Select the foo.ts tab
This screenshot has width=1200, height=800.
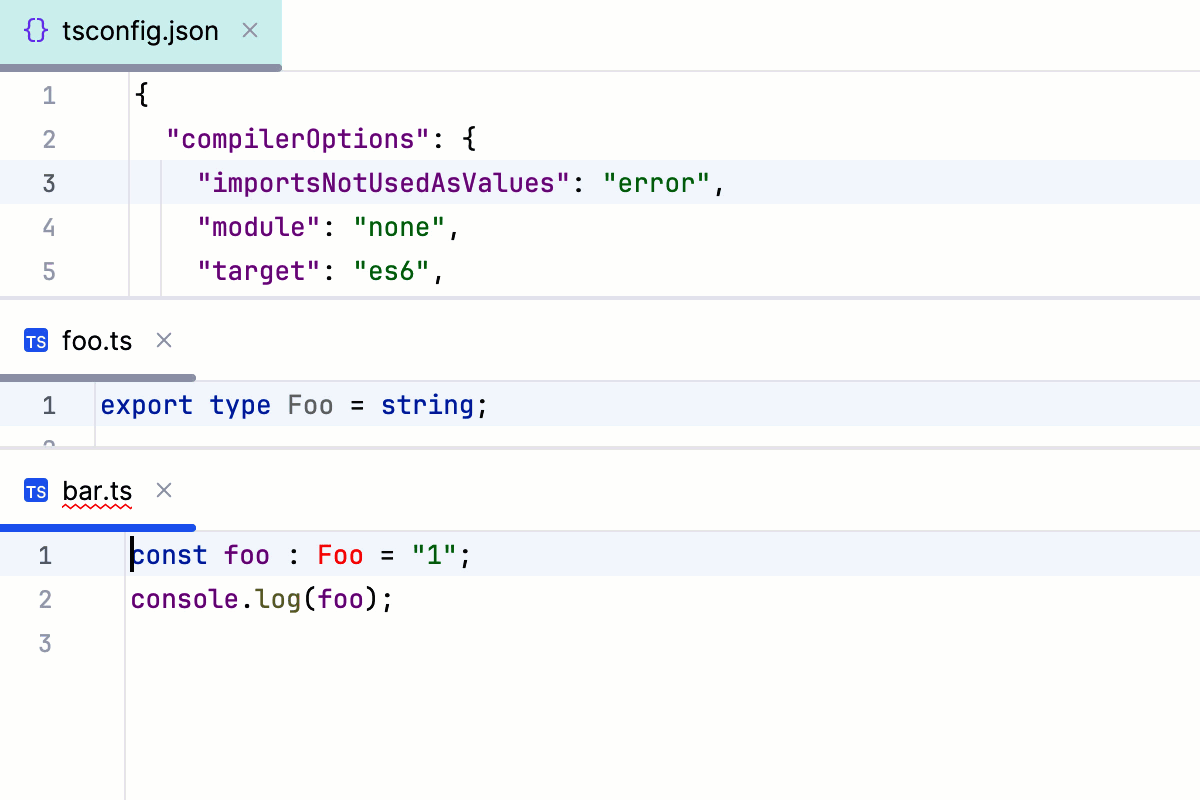point(97,341)
